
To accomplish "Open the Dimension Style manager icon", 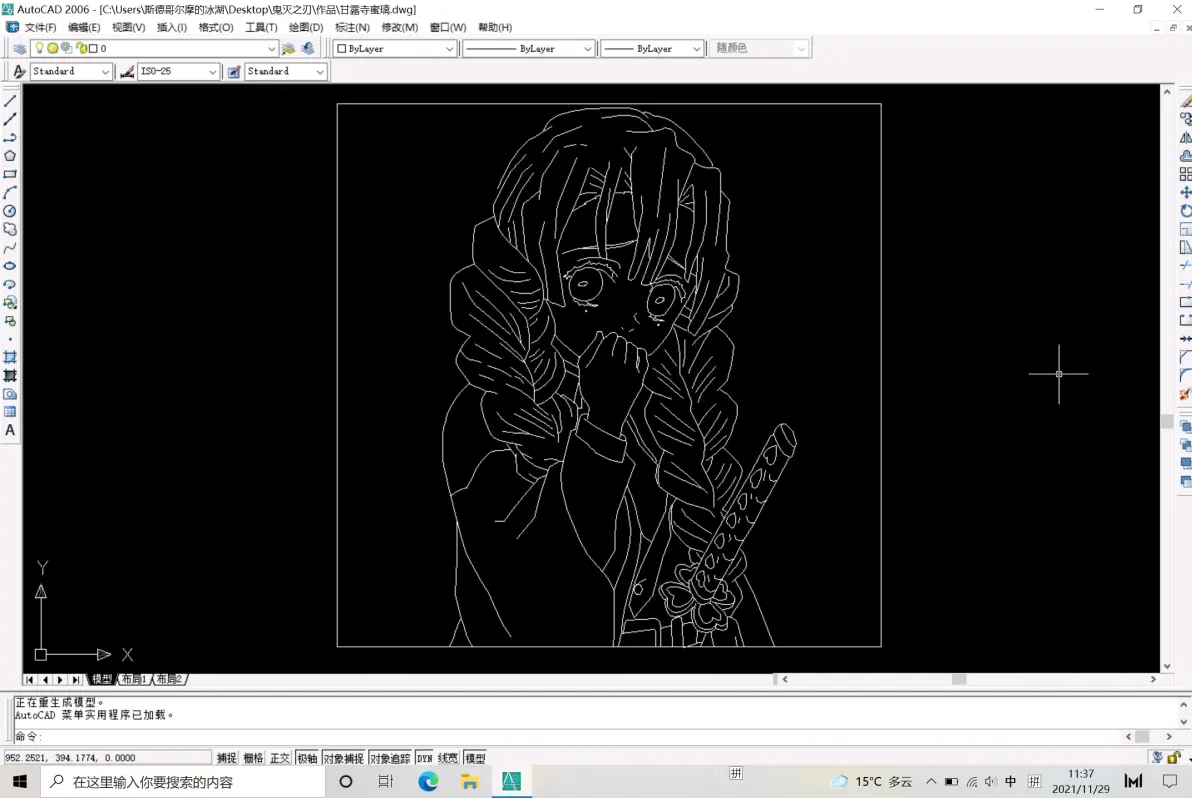I will pyautogui.click(x=127, y=71).
